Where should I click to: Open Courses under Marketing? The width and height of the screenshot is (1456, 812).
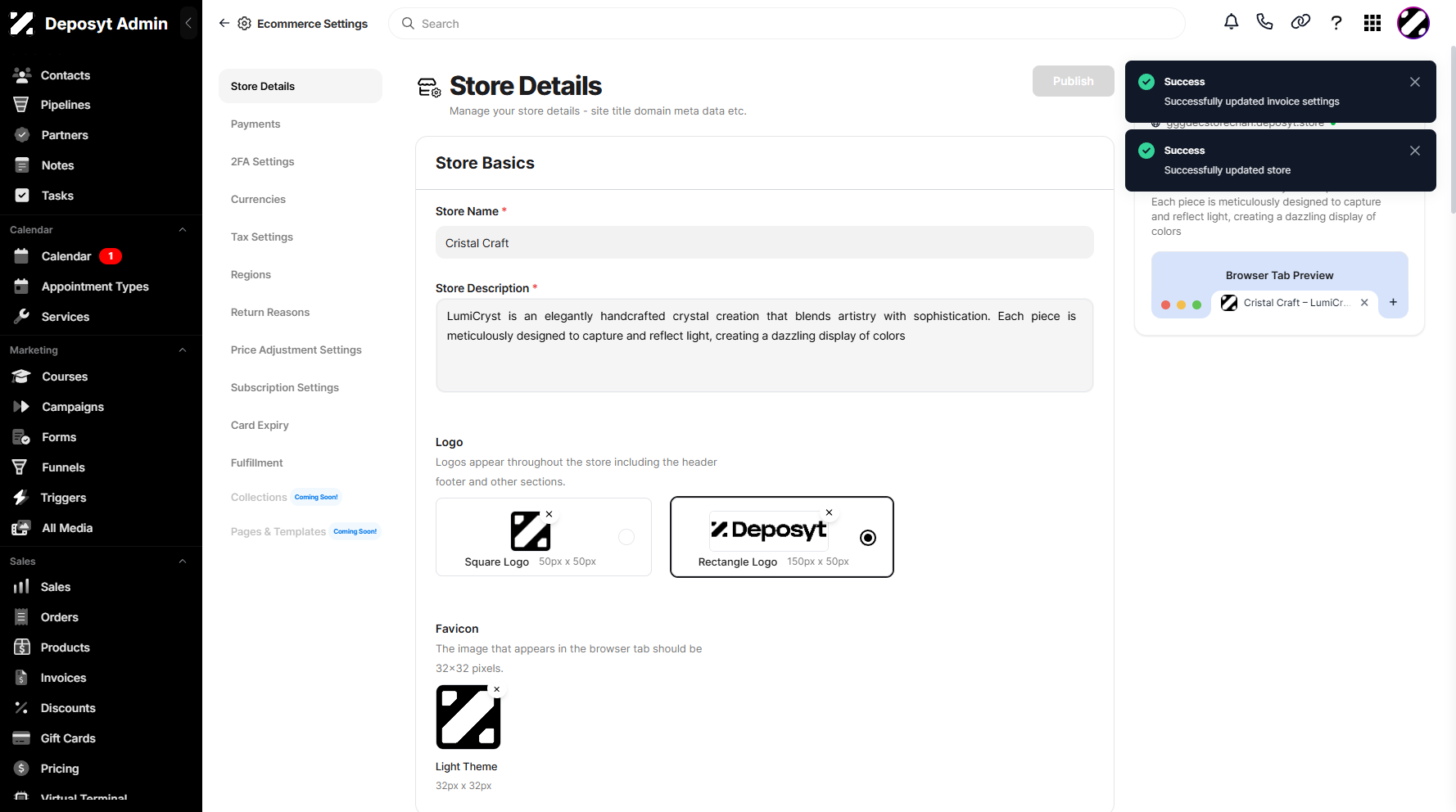pyautogui.click(x=65, y=377)
